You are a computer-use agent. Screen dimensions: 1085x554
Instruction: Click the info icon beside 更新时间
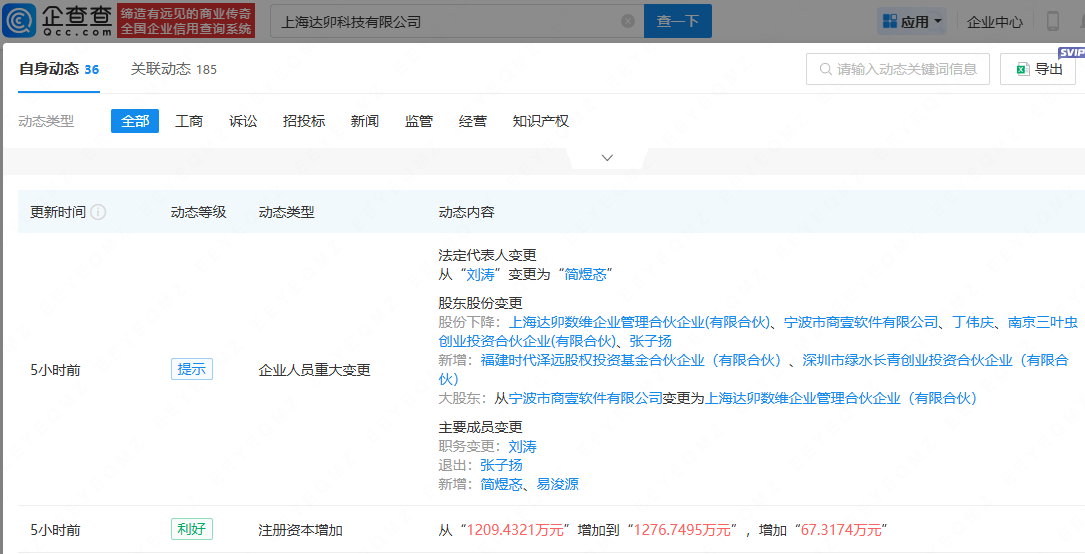99,212
